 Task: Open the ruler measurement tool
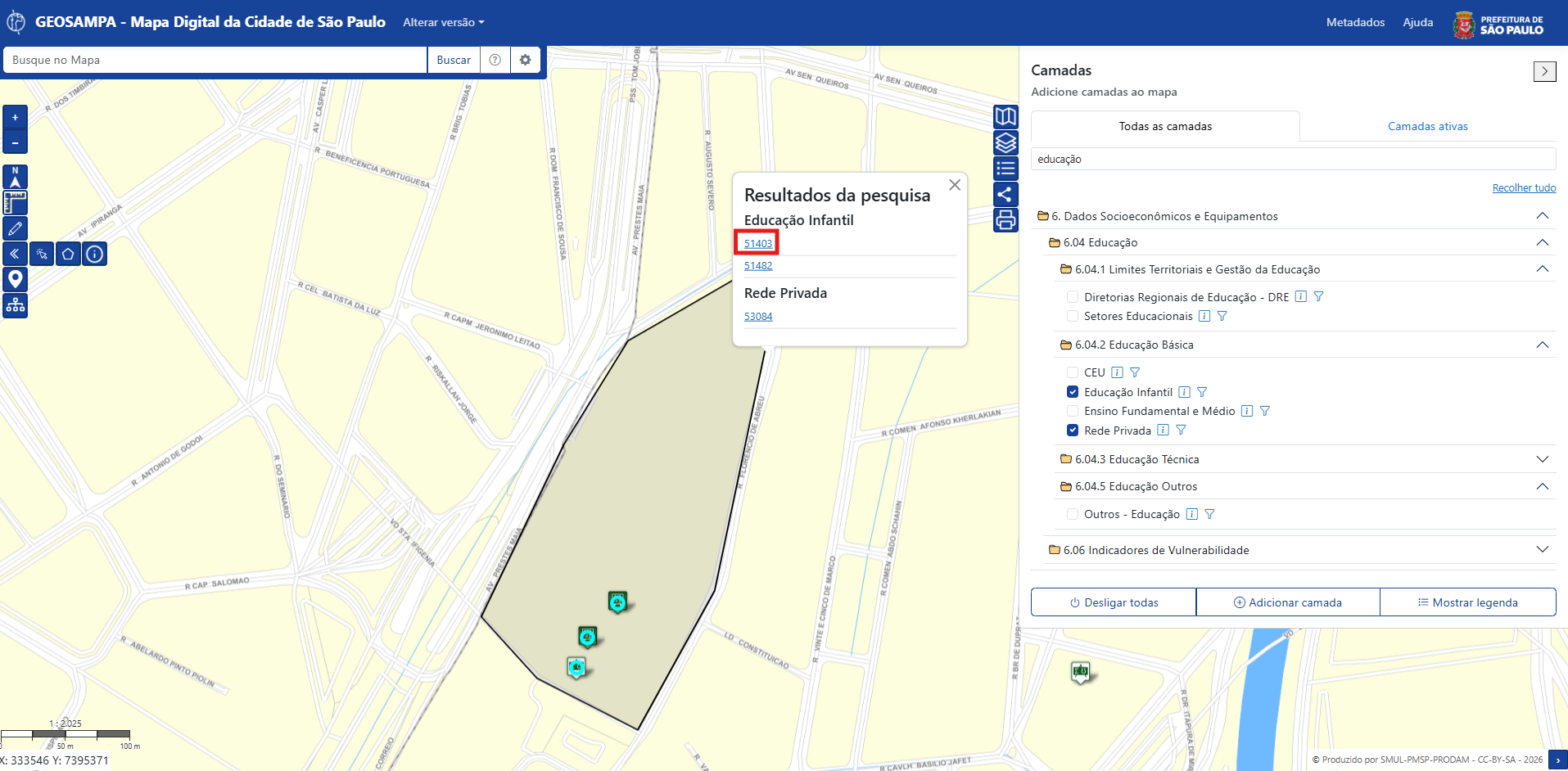pos(15,202)
